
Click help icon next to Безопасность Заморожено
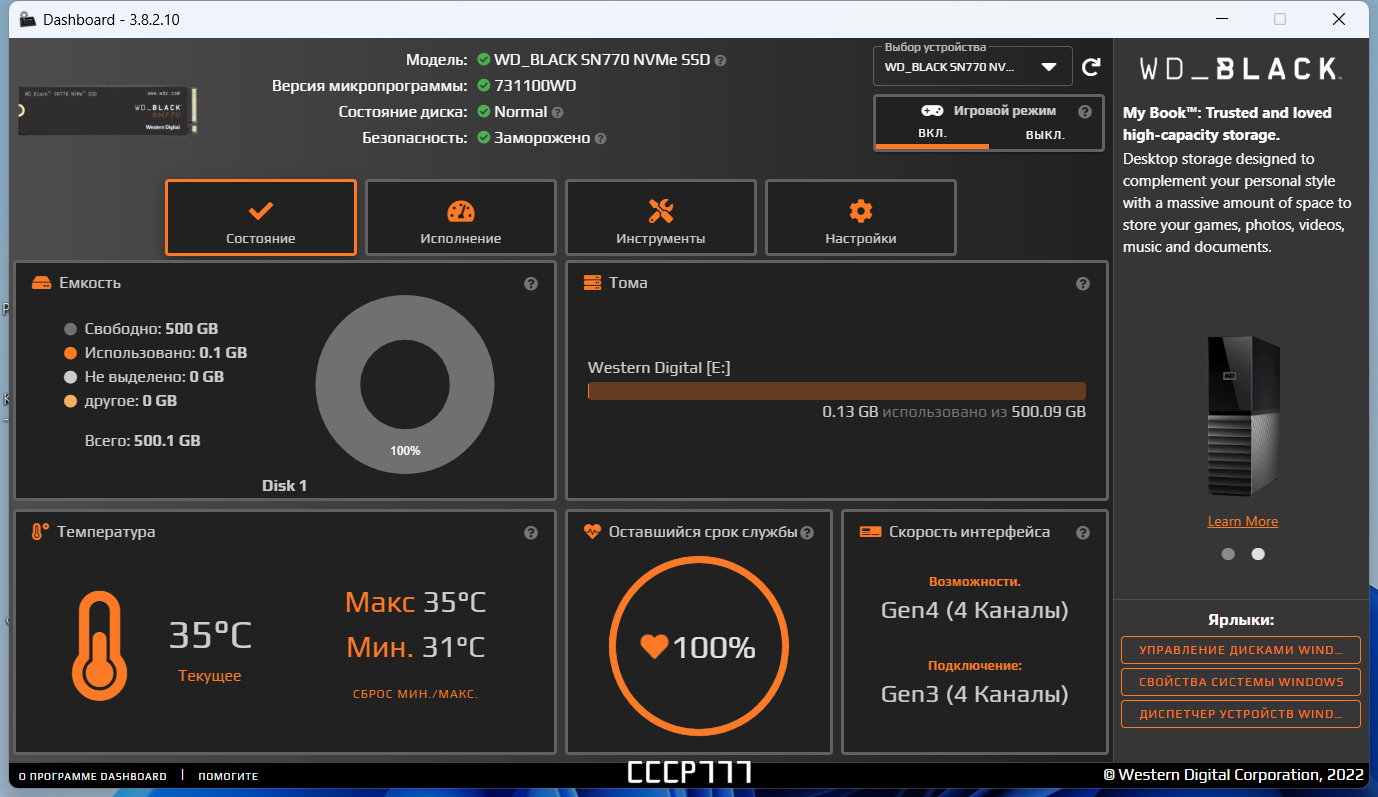pos(599,138)
